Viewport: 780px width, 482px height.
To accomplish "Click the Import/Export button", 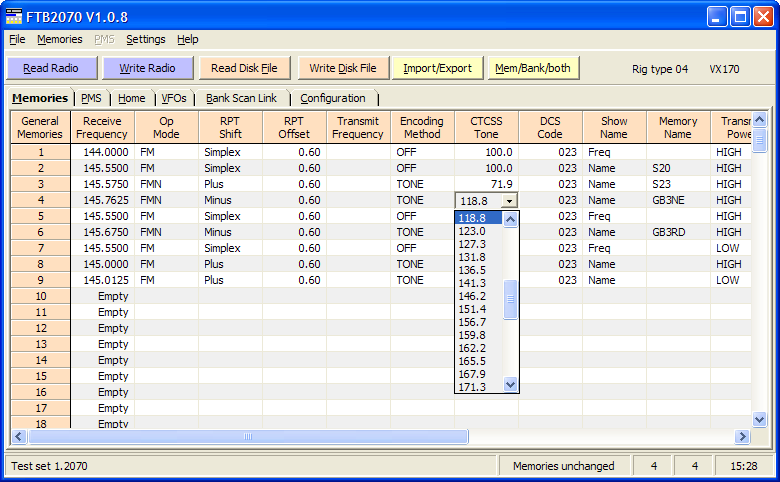I will (437, 68).
